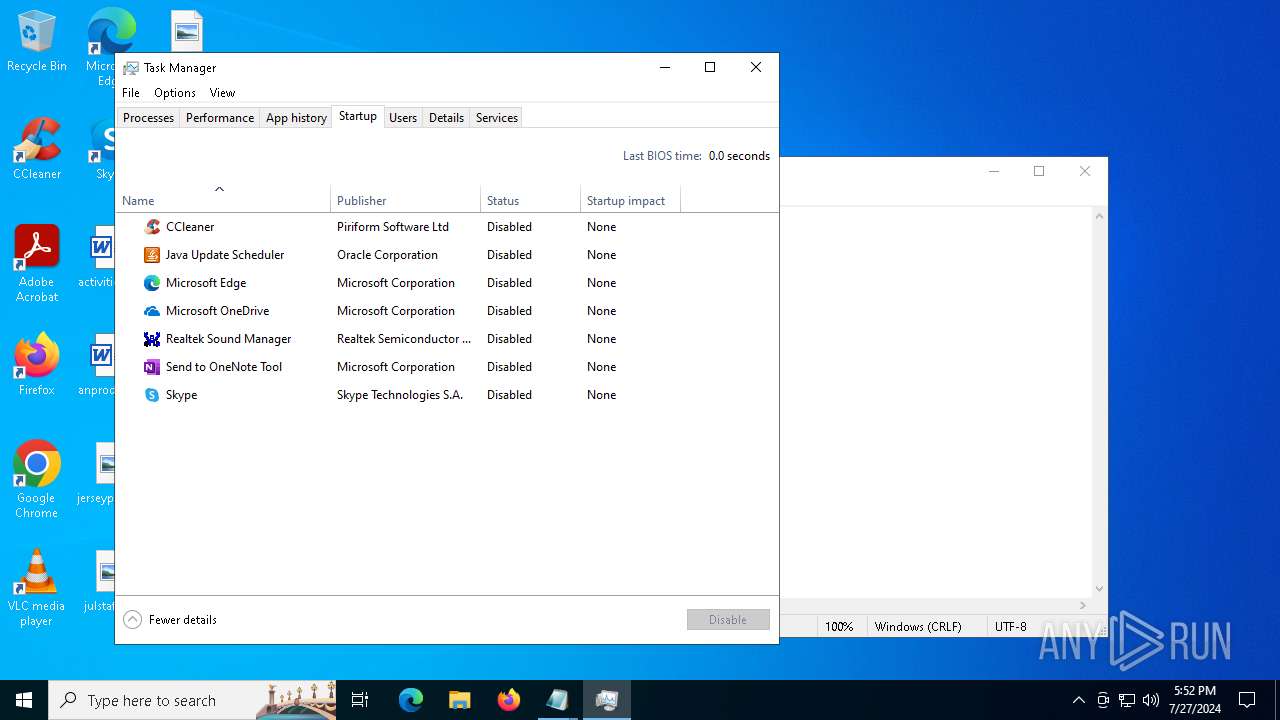Open CCleaner desktop shortcut
The width and height of the screenshot is (1280, 720).
point(37,149)
